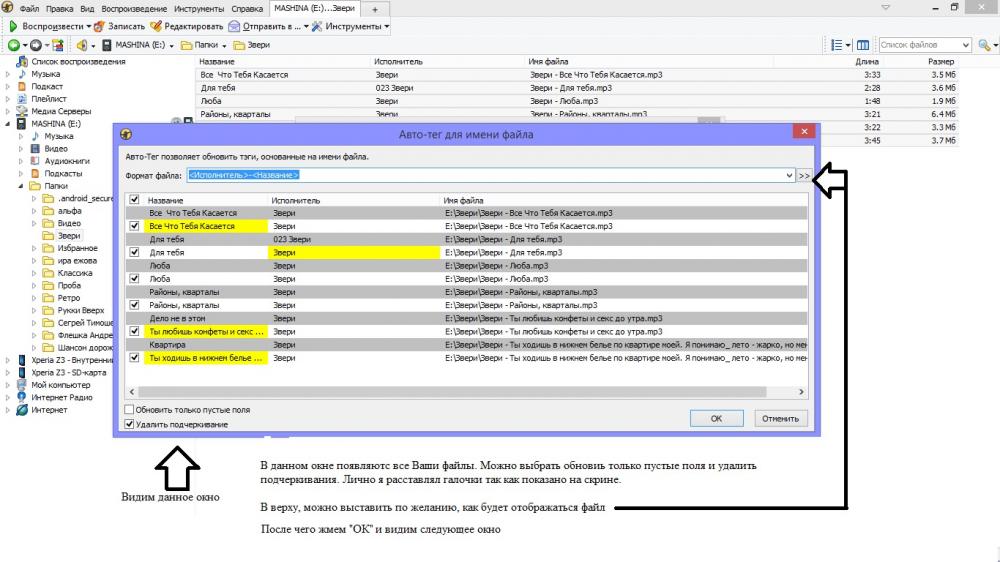Viewport: 1000px width, 562px height.
Task: Click the MediaMonkey logo icon in title bar
Action: point(7,7)
